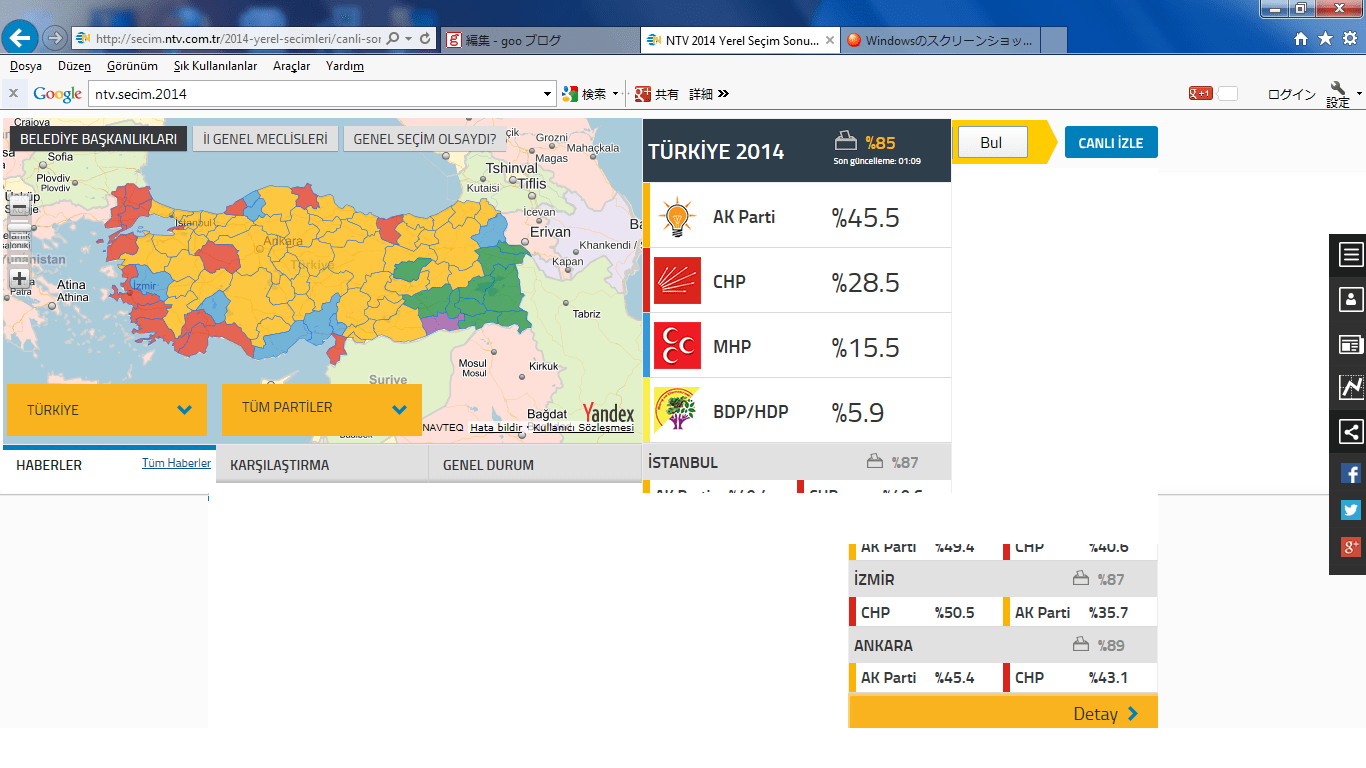Share on Twitter via sidebar icon

pyautogui.click(x=1351, y=510)
